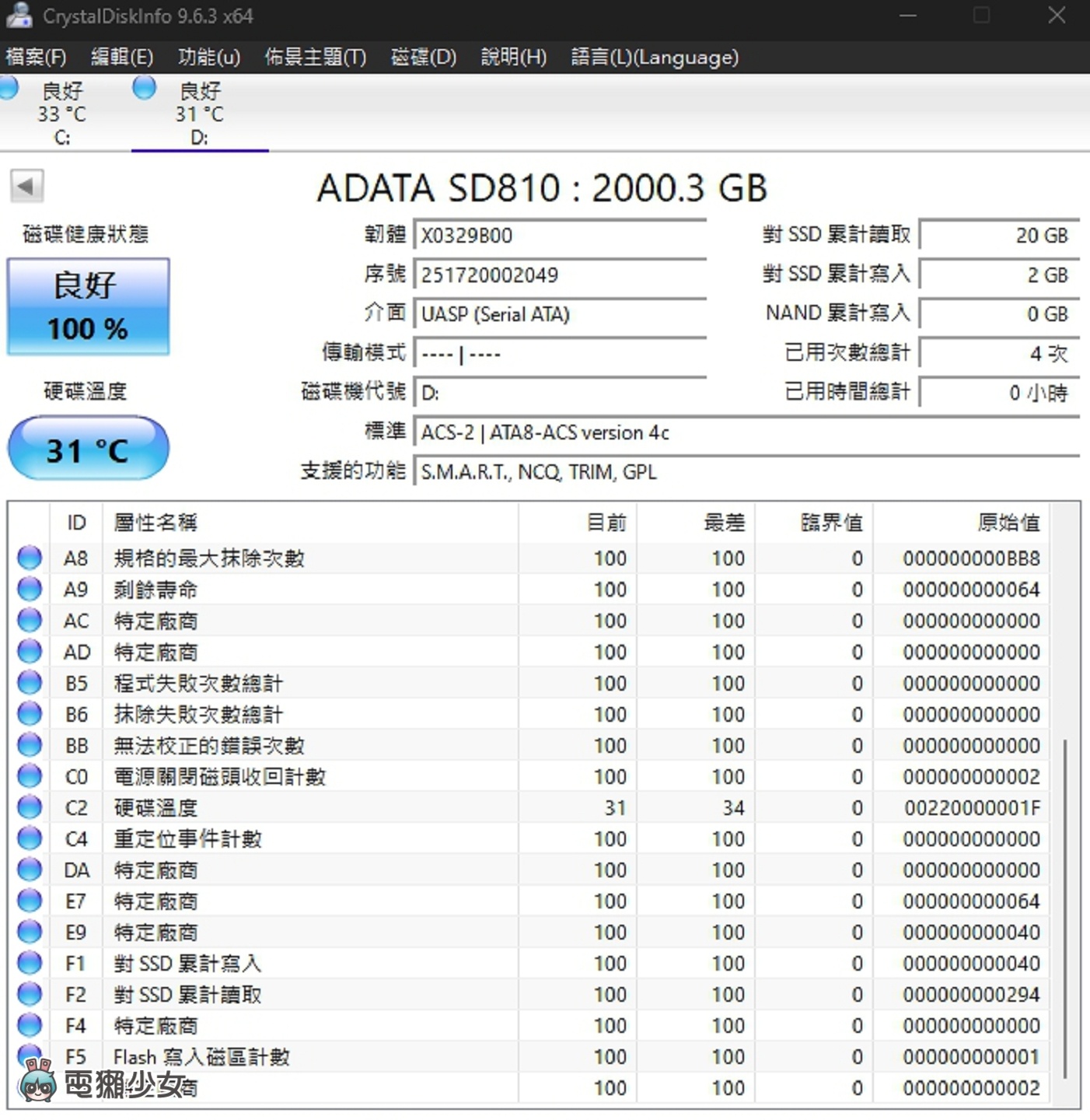Open the 功能(u) menu
Screen dimensions: 1090x1120
point(208,57)
